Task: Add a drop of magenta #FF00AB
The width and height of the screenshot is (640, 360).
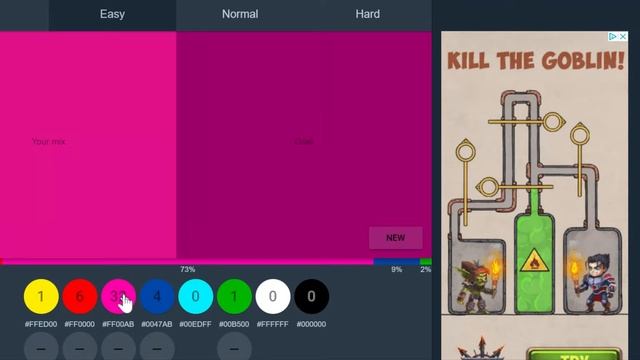Action: [x=118, y=296]
